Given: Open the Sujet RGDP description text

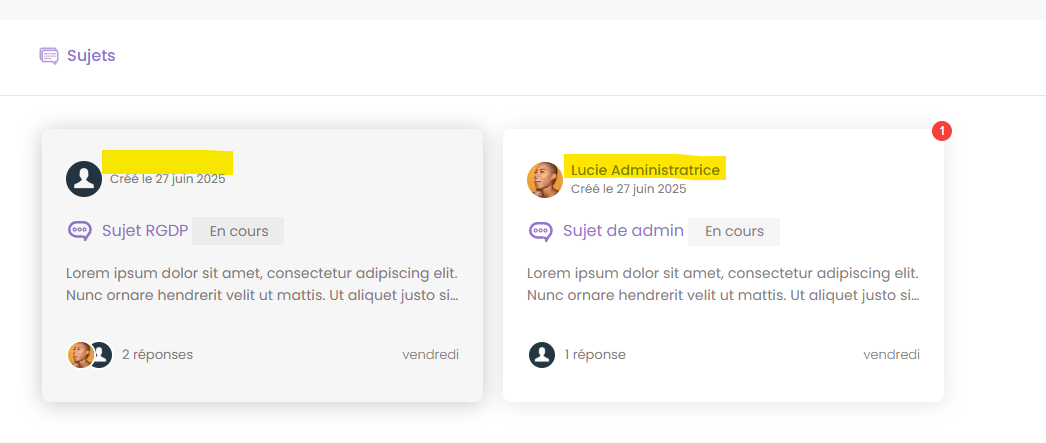Looking at the screenshot, I should click(x=262, y=284).
